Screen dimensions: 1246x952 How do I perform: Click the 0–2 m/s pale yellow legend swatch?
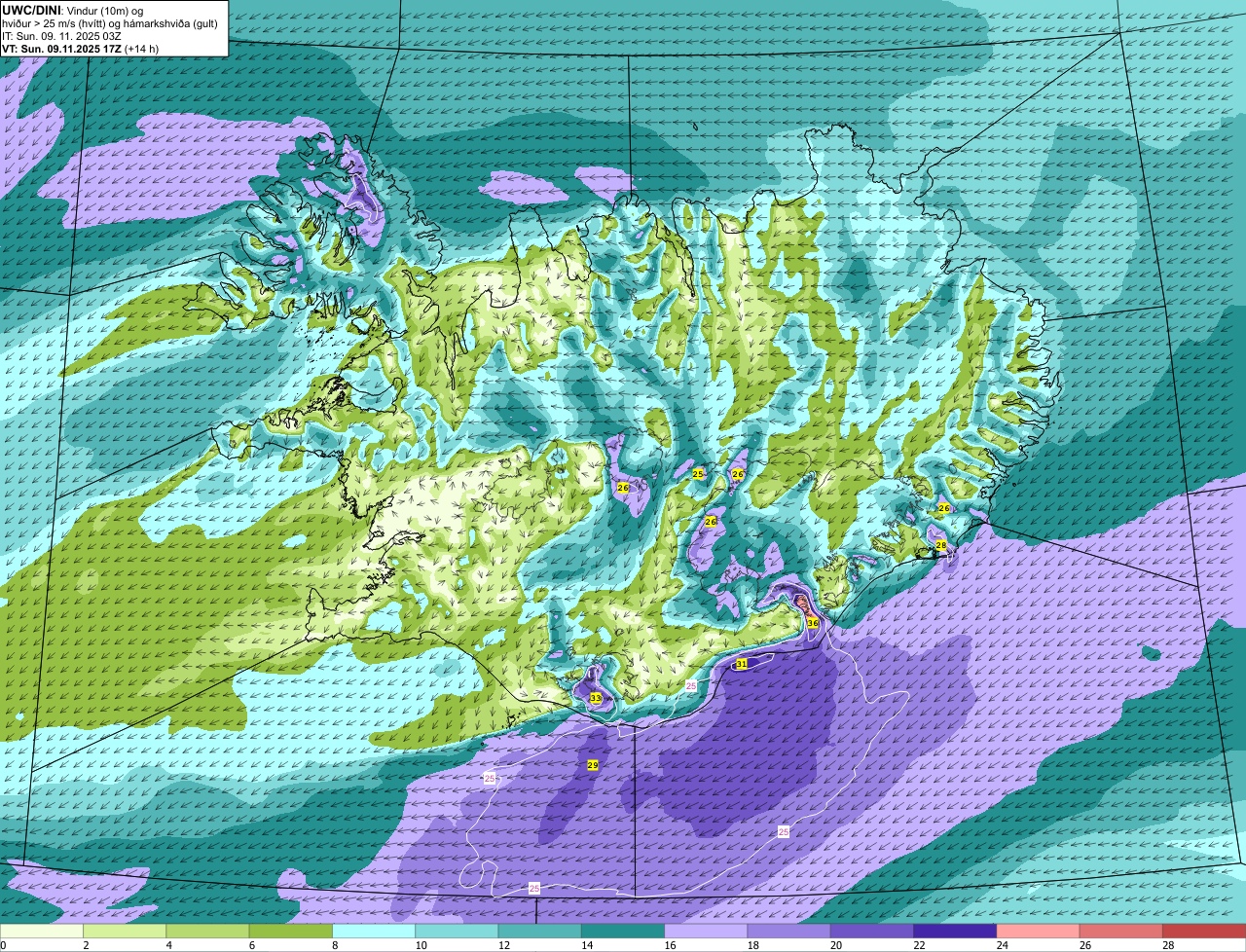42,932
